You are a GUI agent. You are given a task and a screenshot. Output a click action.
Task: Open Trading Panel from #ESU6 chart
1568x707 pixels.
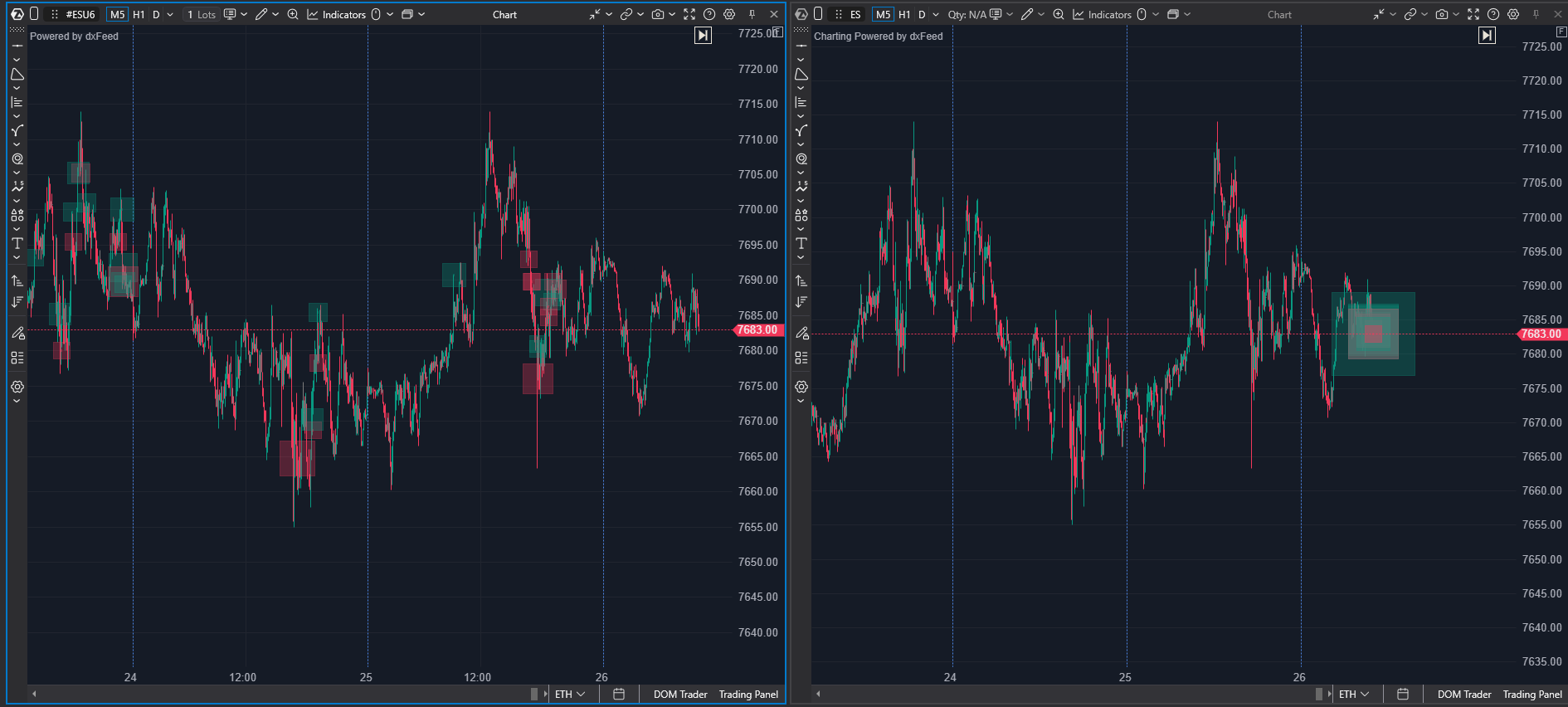[748, 694]
